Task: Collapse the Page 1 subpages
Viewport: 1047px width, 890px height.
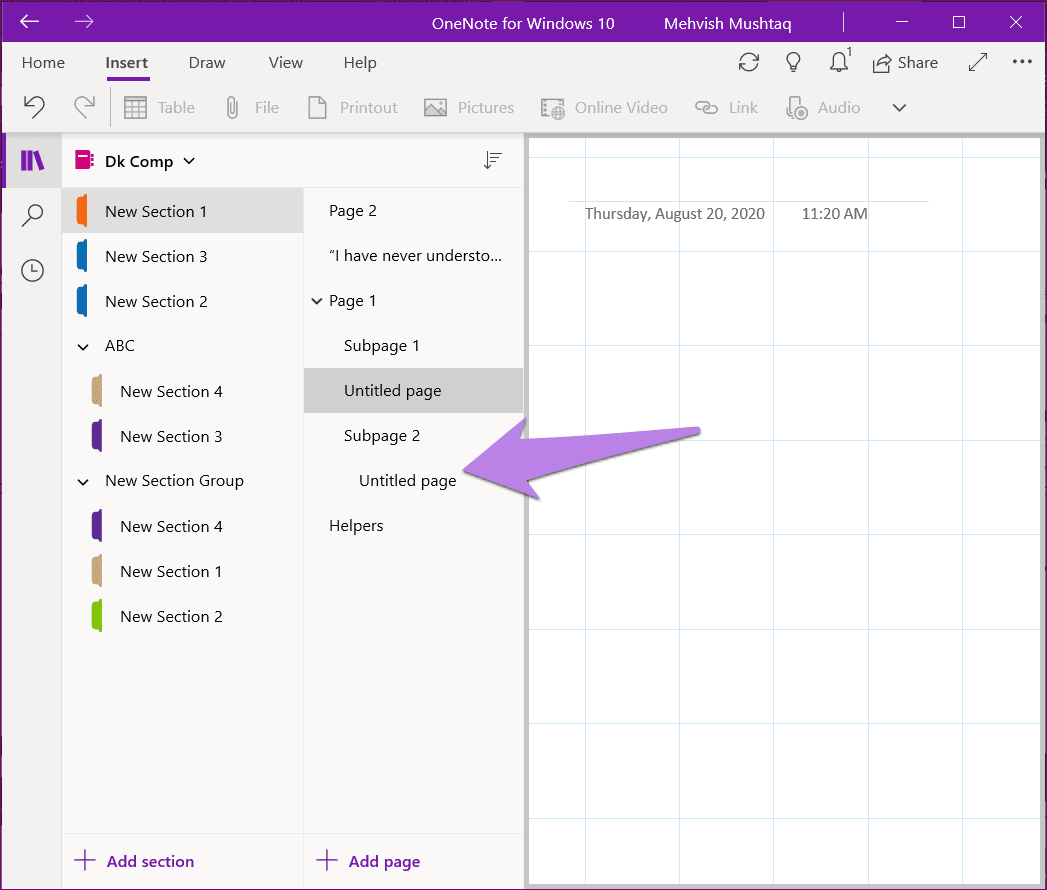Action: click(x=317, y=301)
